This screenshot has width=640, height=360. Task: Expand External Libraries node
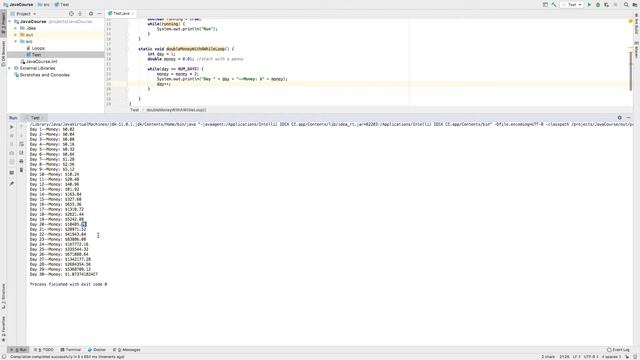click(10, 68)
